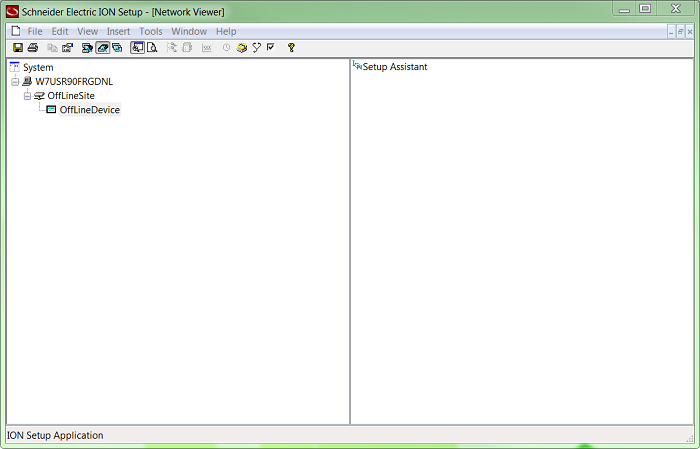Click the device icon beside OffLineDevice
Viewport: 700px width, 449px height.
coord(51,109)
